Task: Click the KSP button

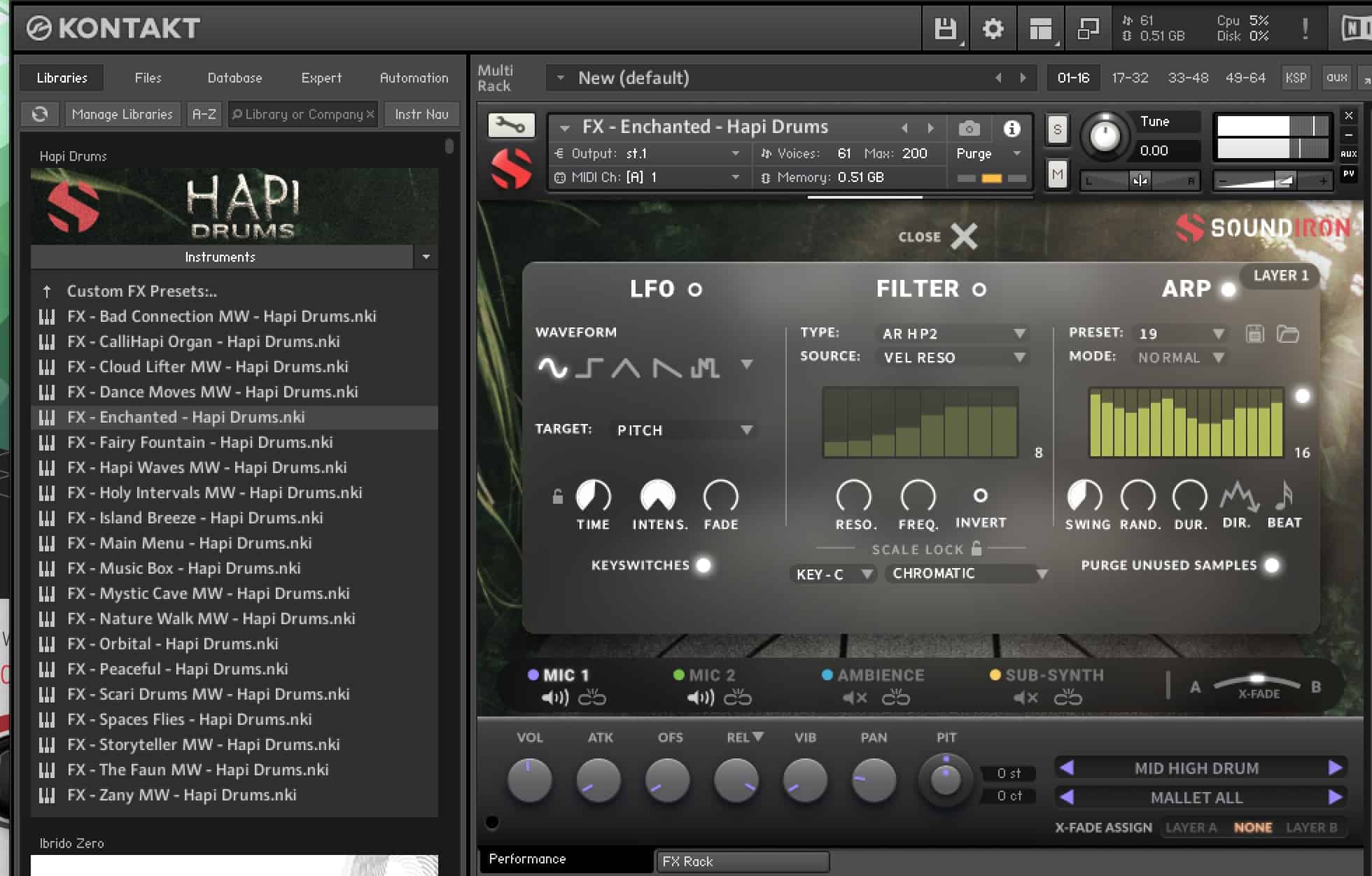Action: point(1296,78)
